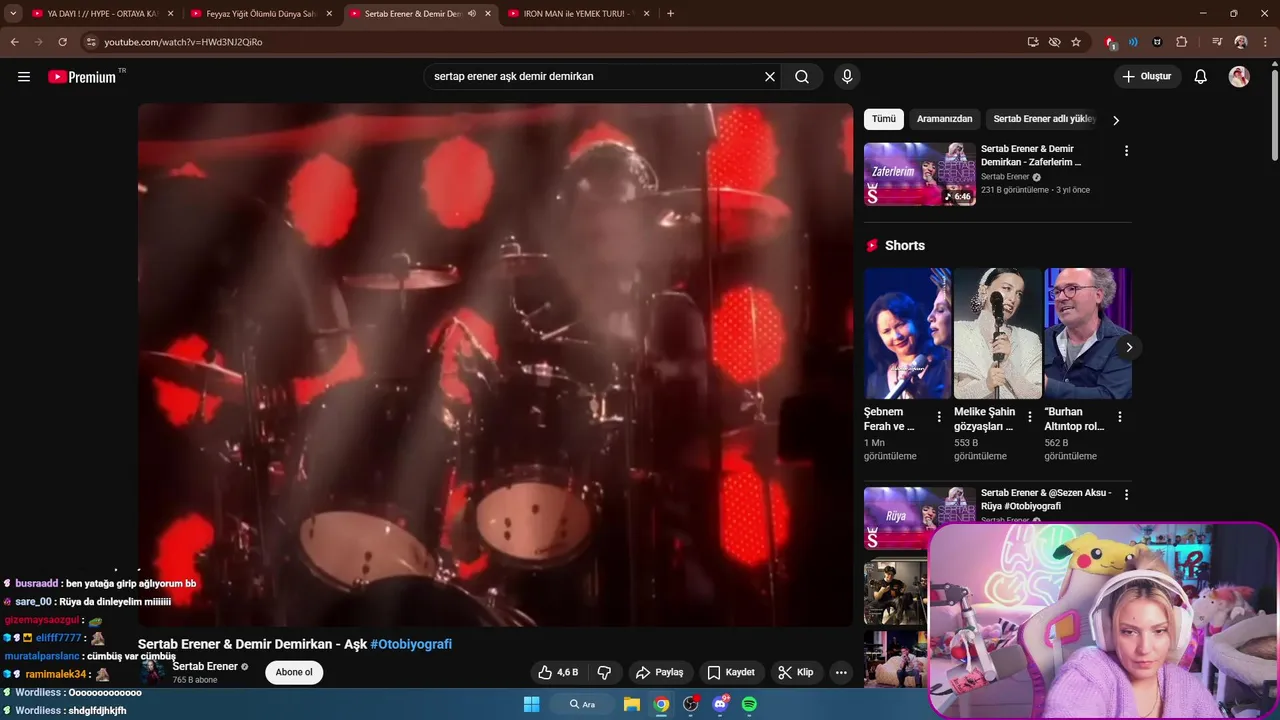Open Discord from taskbar
The image size is (1280, 720).
721,704
